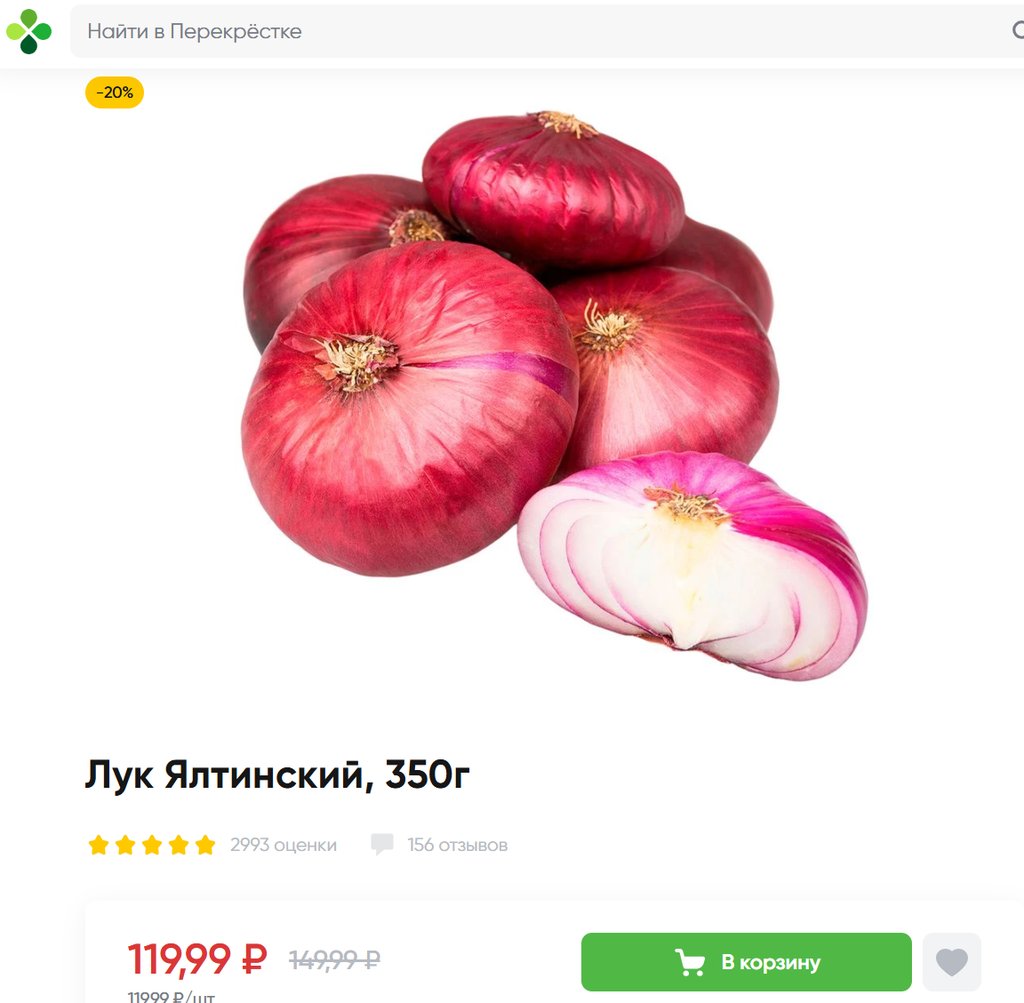Click the per-piece price text '₽/шт'

[194, 997]
